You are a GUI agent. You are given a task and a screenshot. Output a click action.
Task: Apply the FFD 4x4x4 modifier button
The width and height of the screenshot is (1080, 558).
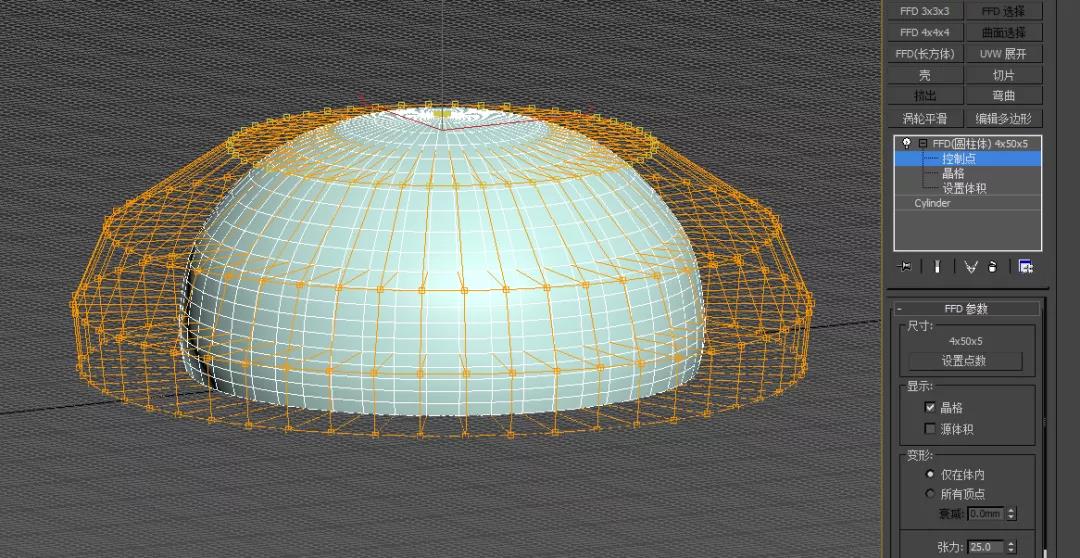click(x=924, y=32)
